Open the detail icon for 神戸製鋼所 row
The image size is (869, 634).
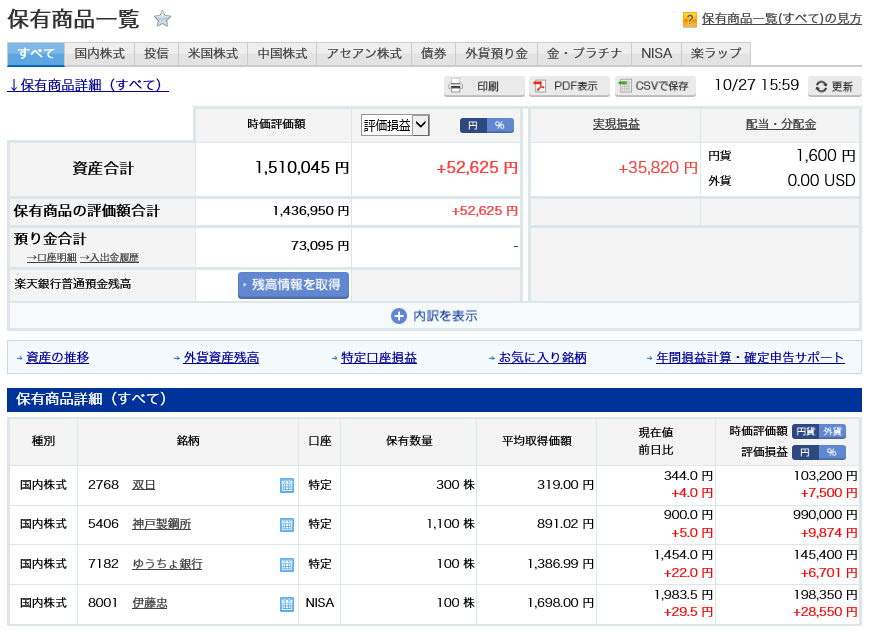(x=287, y=525)
